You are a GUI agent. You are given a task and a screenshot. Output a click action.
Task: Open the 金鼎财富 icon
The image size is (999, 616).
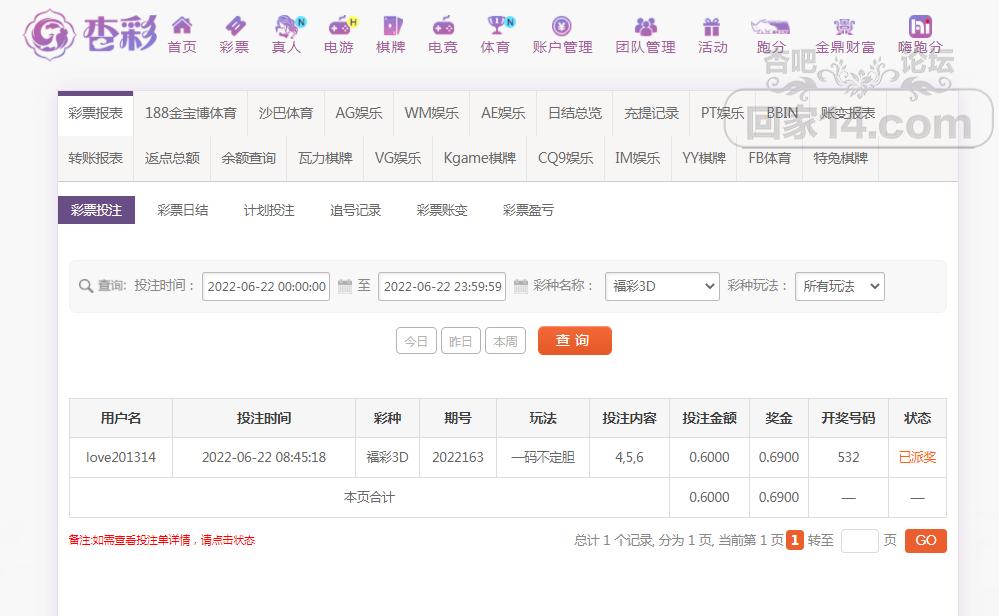pos(844,26)
